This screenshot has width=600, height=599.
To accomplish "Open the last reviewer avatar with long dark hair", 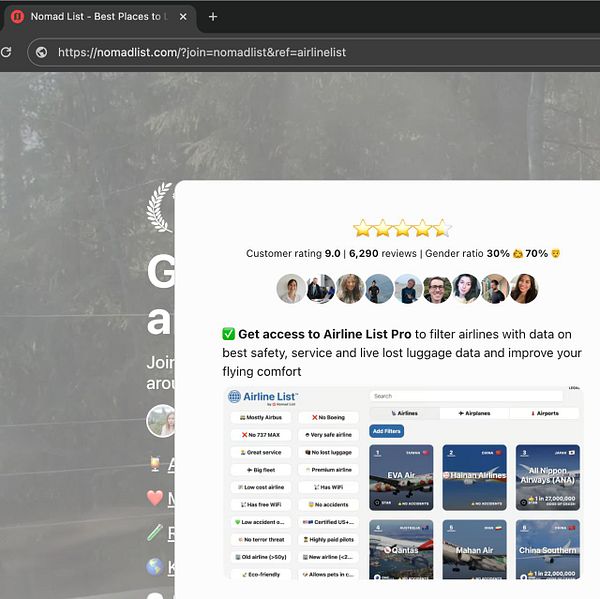I will point(524,289).
